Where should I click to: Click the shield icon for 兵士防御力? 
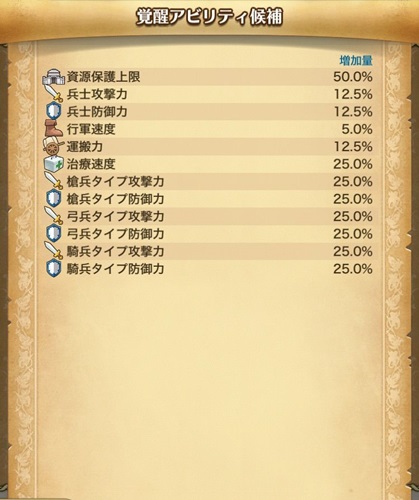(x=54, y=112)
